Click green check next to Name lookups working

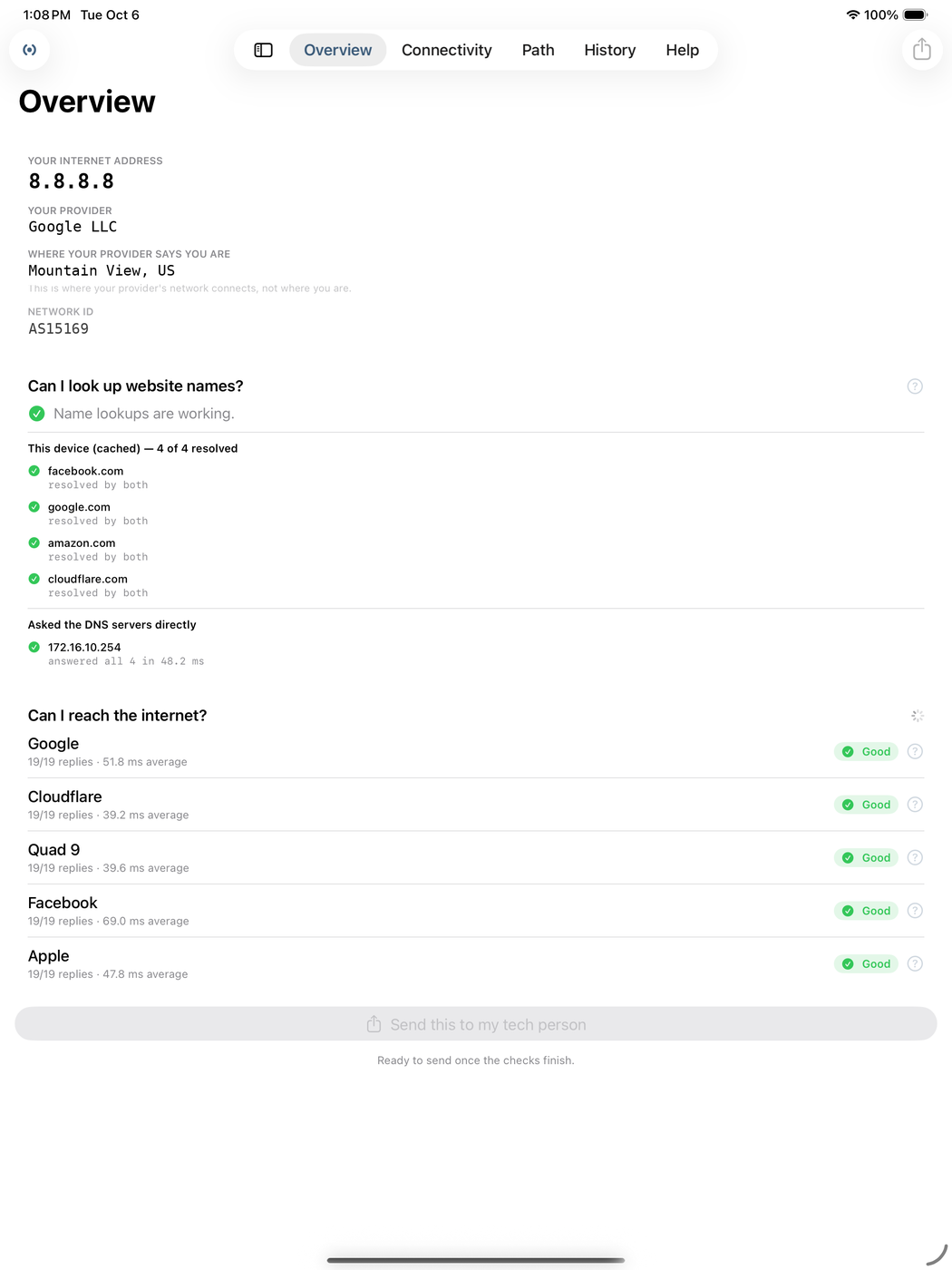[37, 414]
